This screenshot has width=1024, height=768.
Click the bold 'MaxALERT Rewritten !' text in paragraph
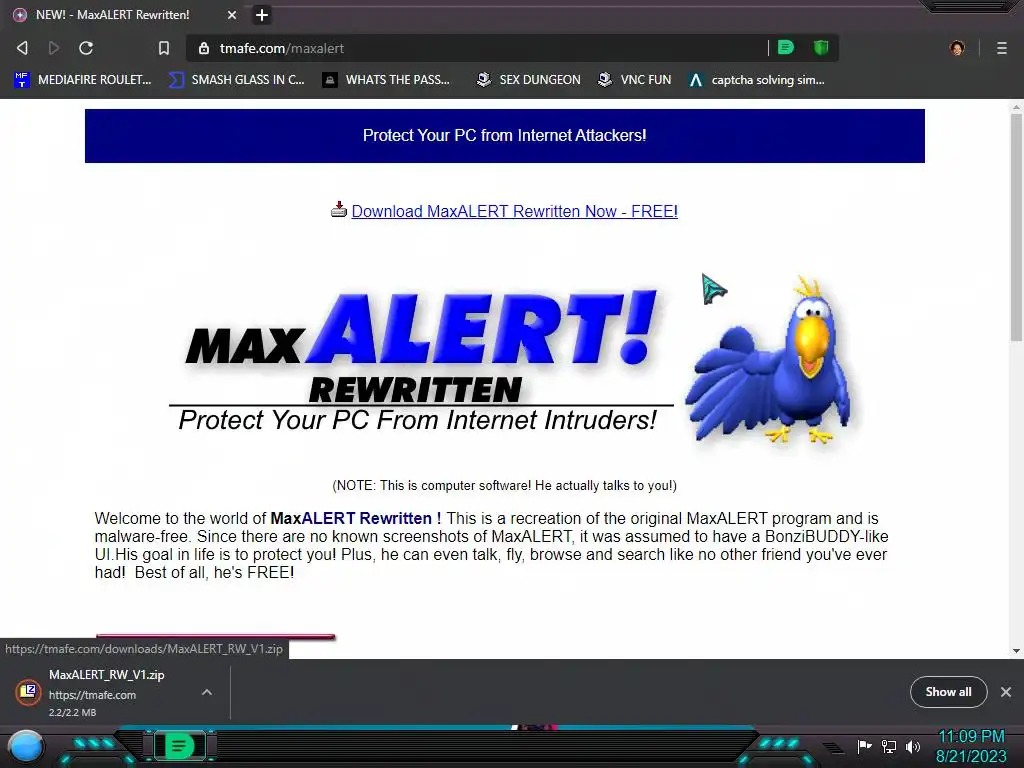click(x=356, y=519)
